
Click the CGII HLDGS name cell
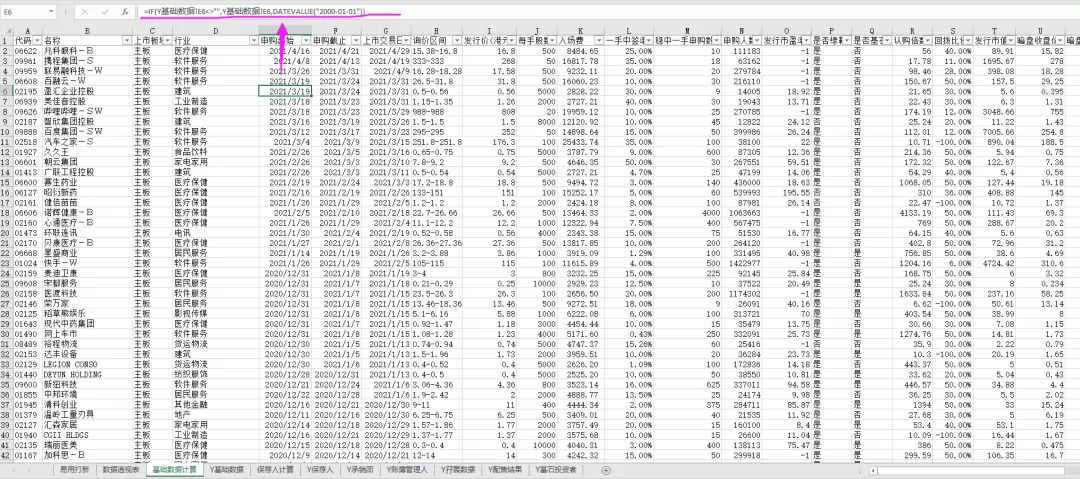87,435
